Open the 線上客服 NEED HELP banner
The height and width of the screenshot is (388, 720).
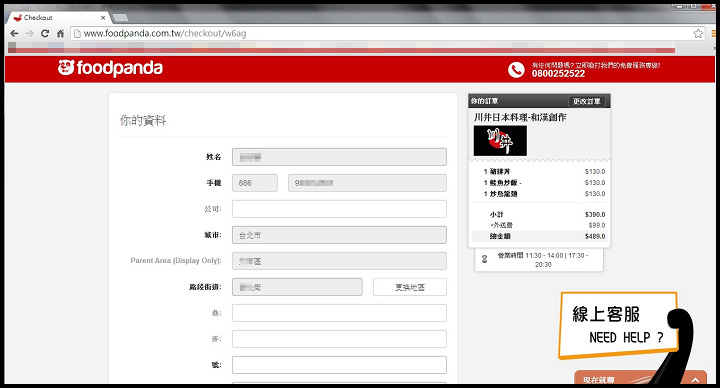[x=618, y=325]
